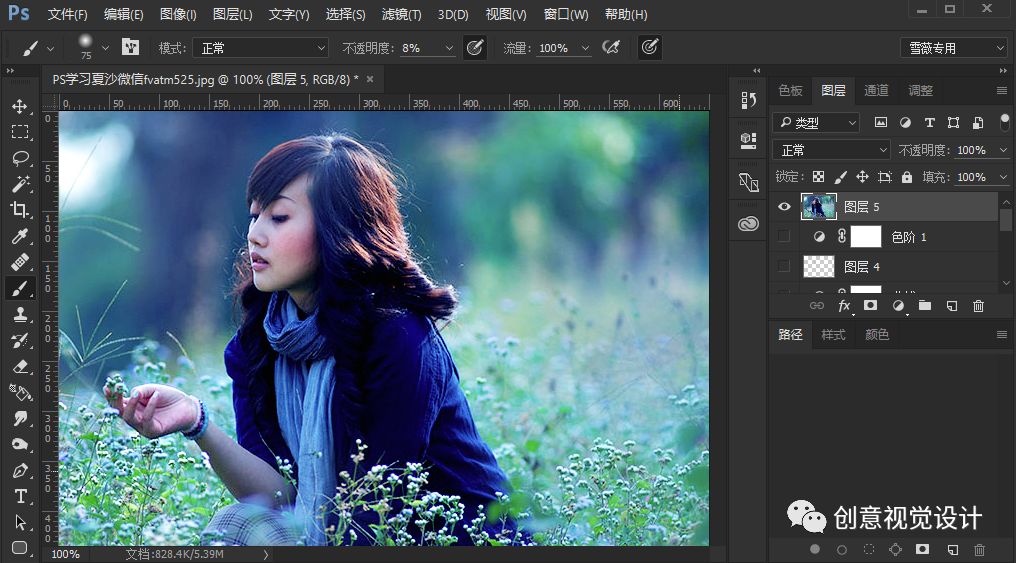The width and height of the screenshot is (1016, 563).
Task: Click the add layer style fx icon
Action: tap(844, 306)
